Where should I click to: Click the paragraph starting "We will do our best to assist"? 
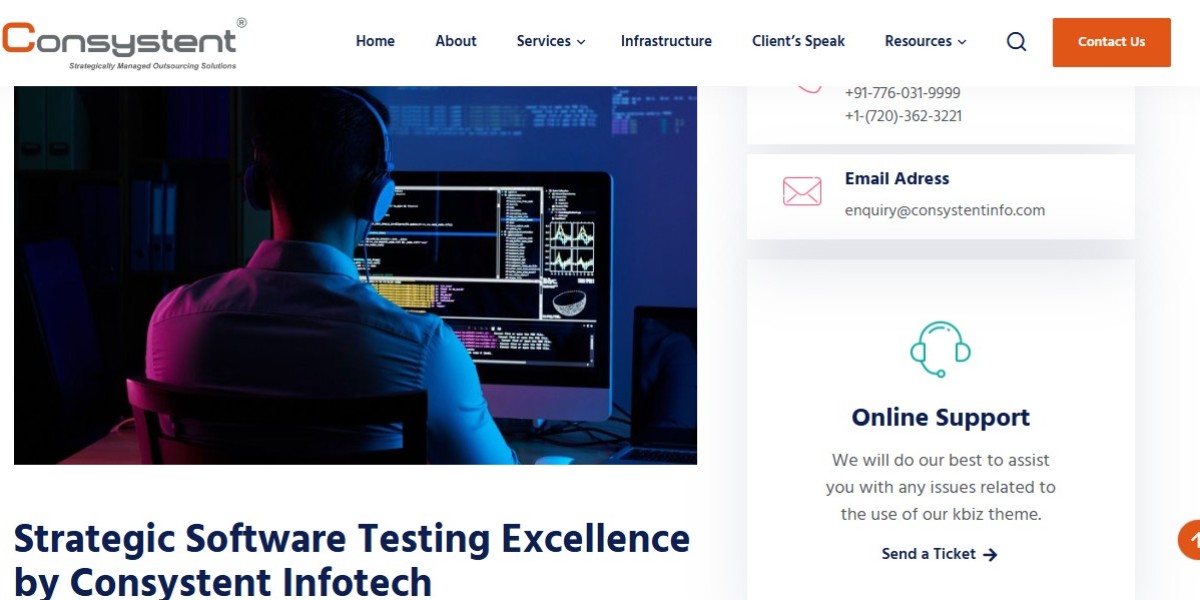[940, 487]
